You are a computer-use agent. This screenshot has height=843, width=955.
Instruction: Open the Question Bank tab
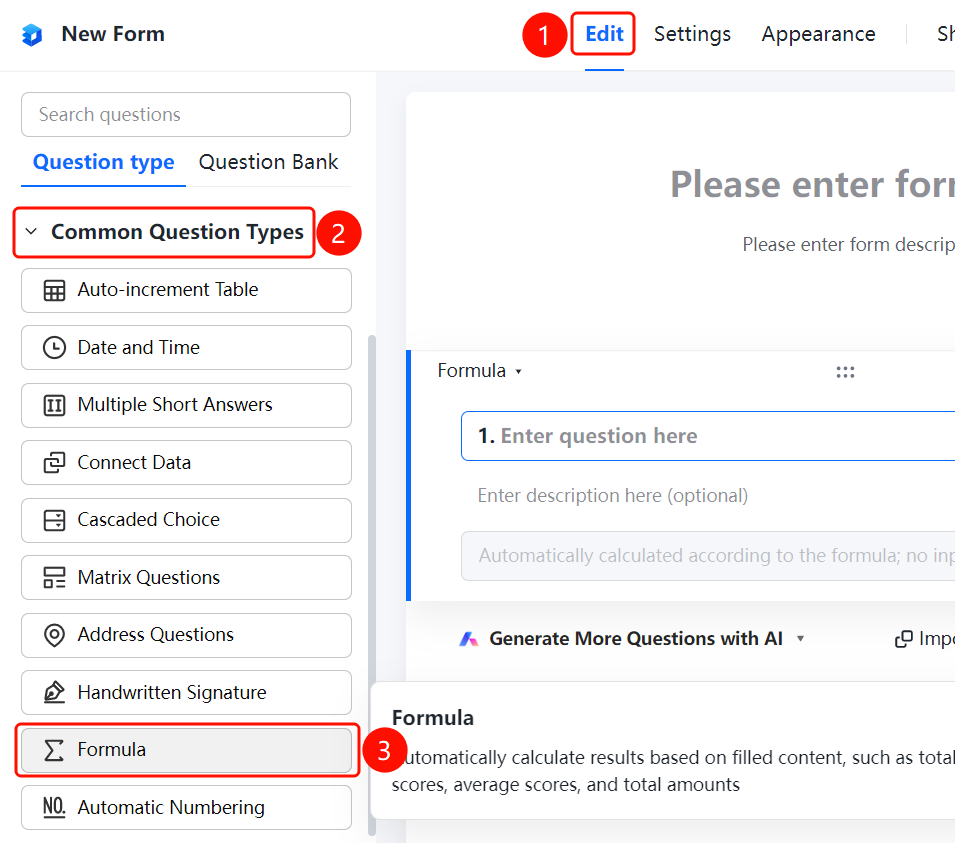point(268,162)
